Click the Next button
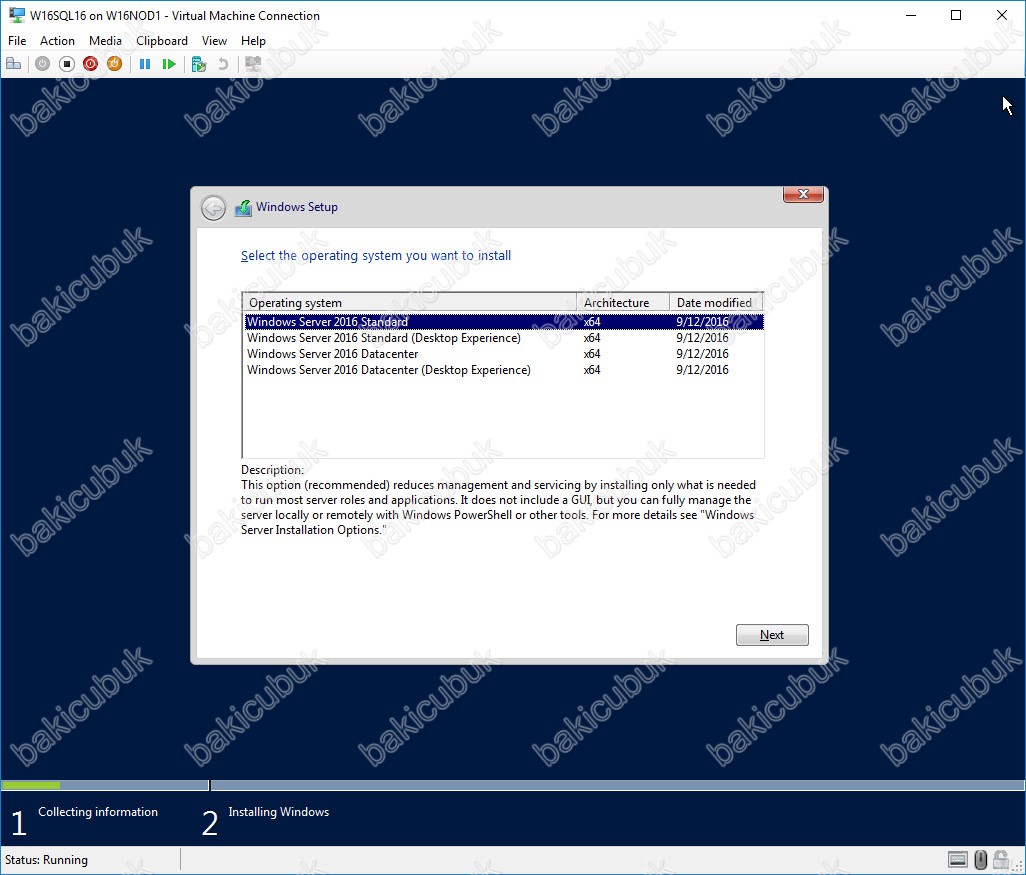Viewport: 1026px width, 875px height. click(772, 635)
